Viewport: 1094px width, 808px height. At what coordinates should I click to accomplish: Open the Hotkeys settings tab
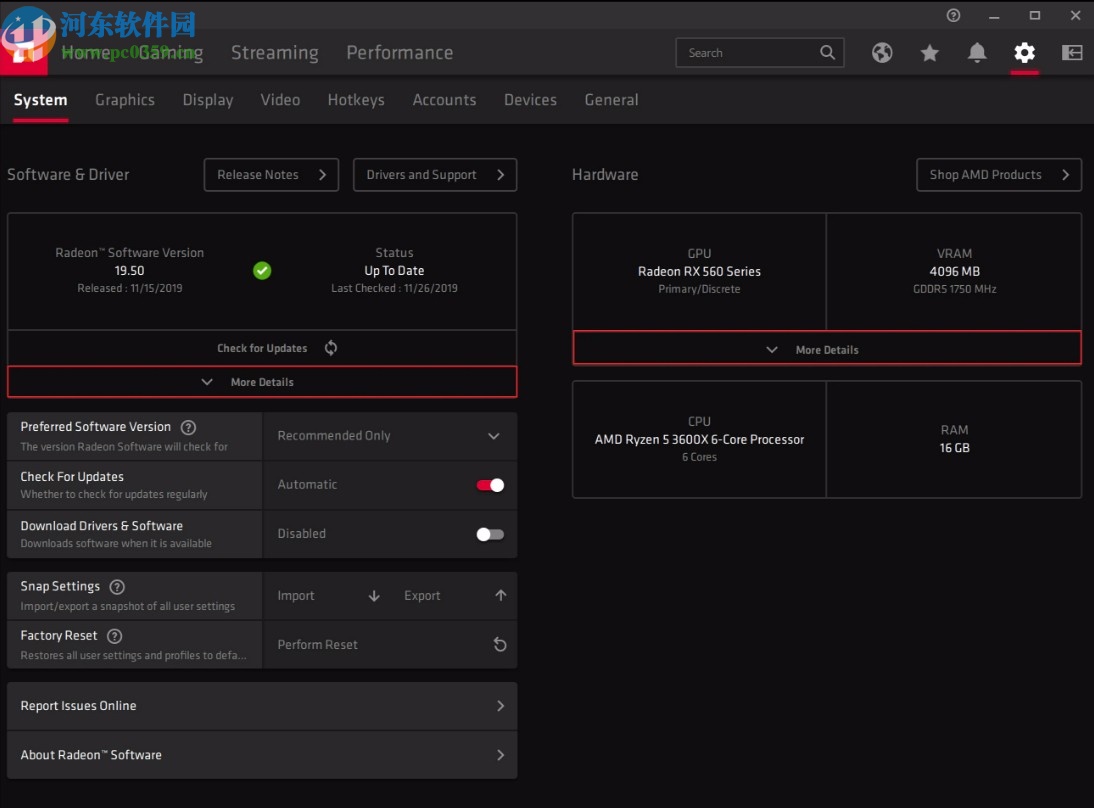[356, 100]
